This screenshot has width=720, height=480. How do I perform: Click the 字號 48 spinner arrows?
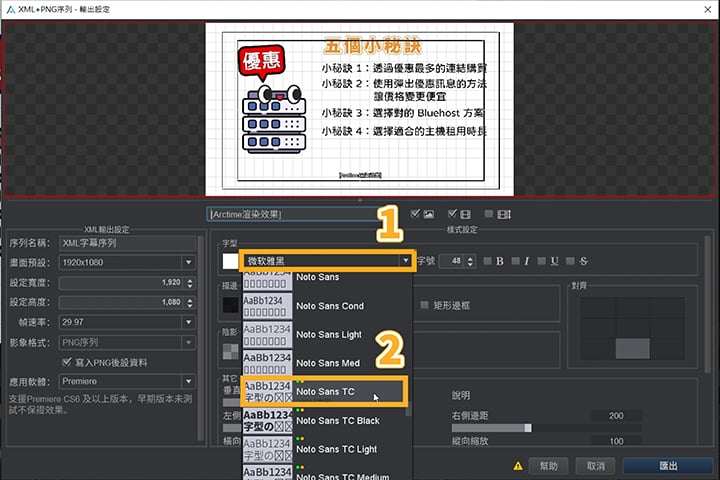pyautogui.click(x=470, y=261)
